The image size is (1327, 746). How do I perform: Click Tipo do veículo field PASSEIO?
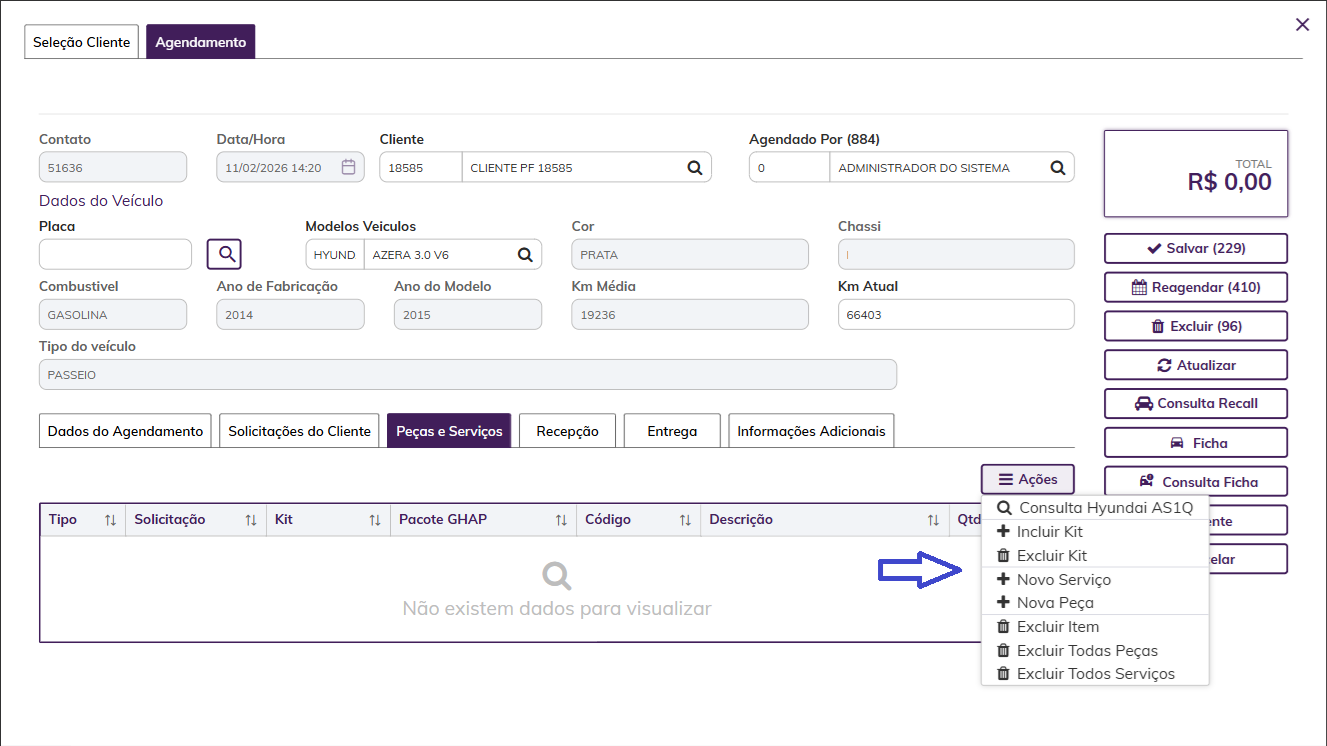click(468, 375)
